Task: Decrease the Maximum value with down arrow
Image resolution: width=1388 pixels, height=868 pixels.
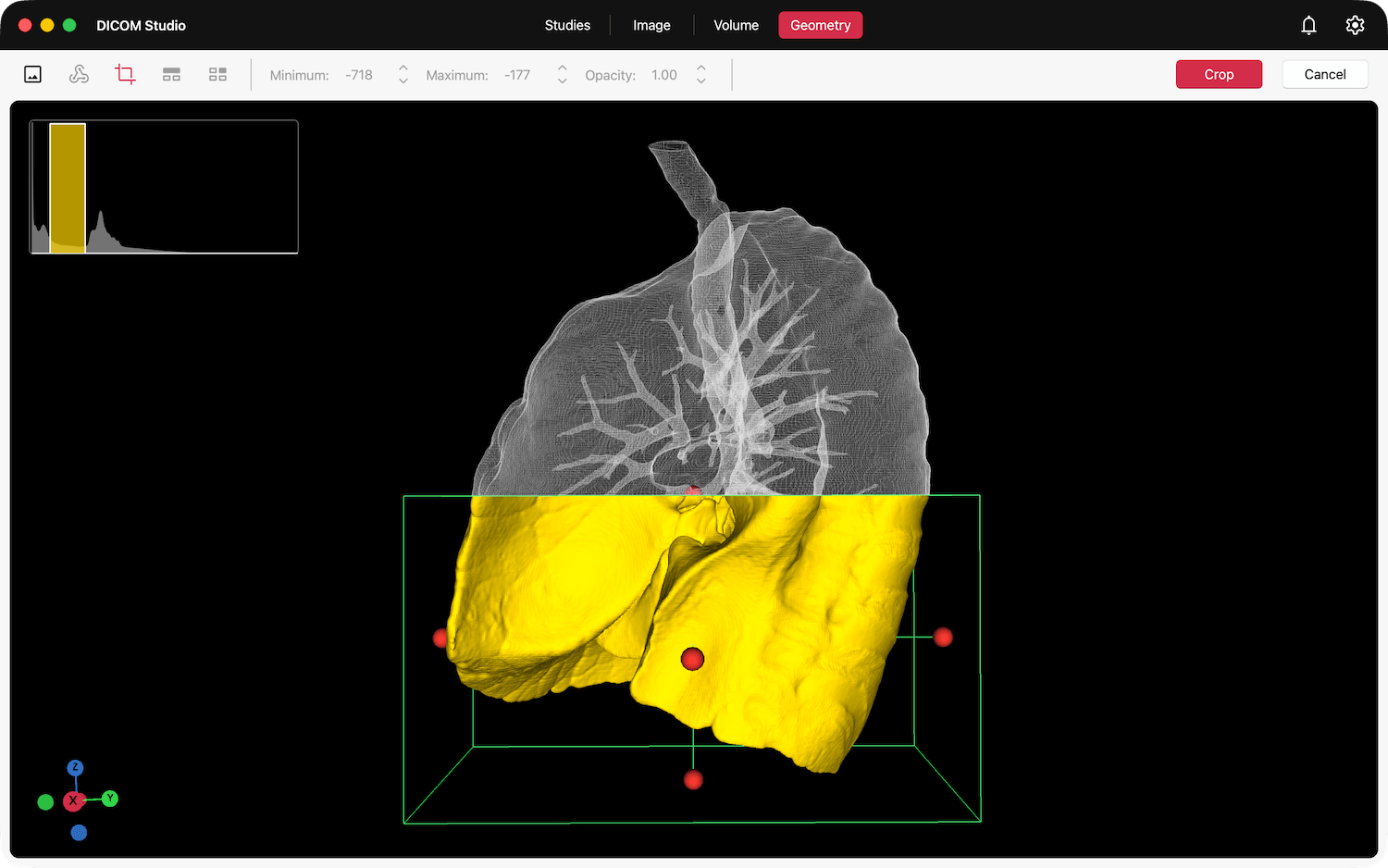Action: (x=562, y=81)
